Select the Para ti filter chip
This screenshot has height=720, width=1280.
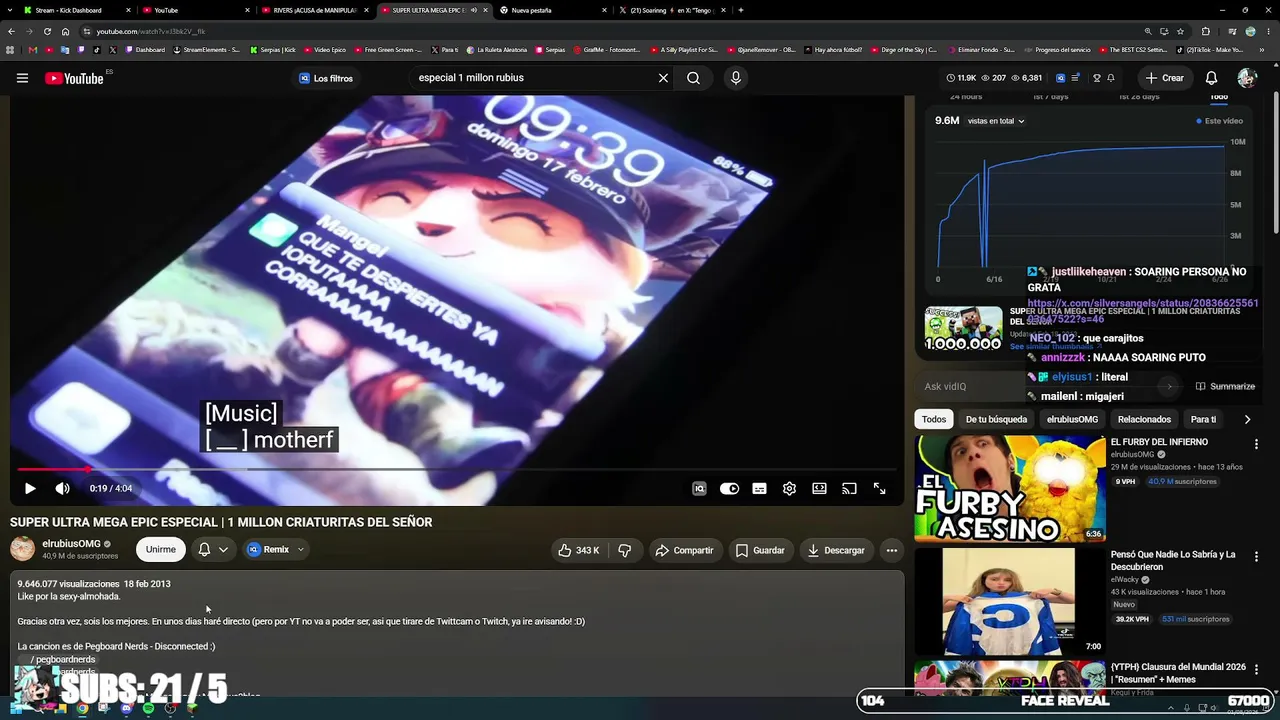(1203, 419)
